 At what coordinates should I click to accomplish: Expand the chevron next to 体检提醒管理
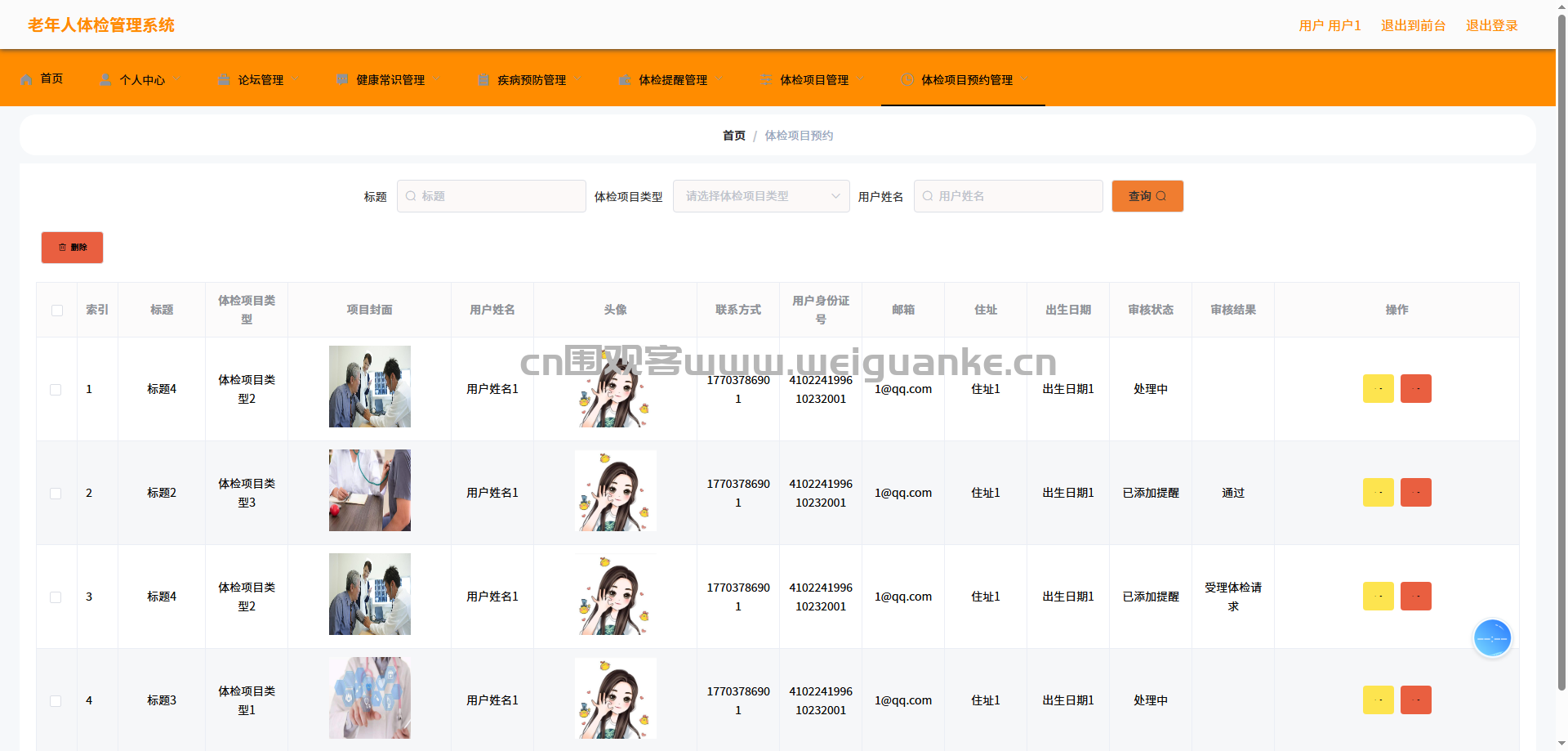[719, 79]
